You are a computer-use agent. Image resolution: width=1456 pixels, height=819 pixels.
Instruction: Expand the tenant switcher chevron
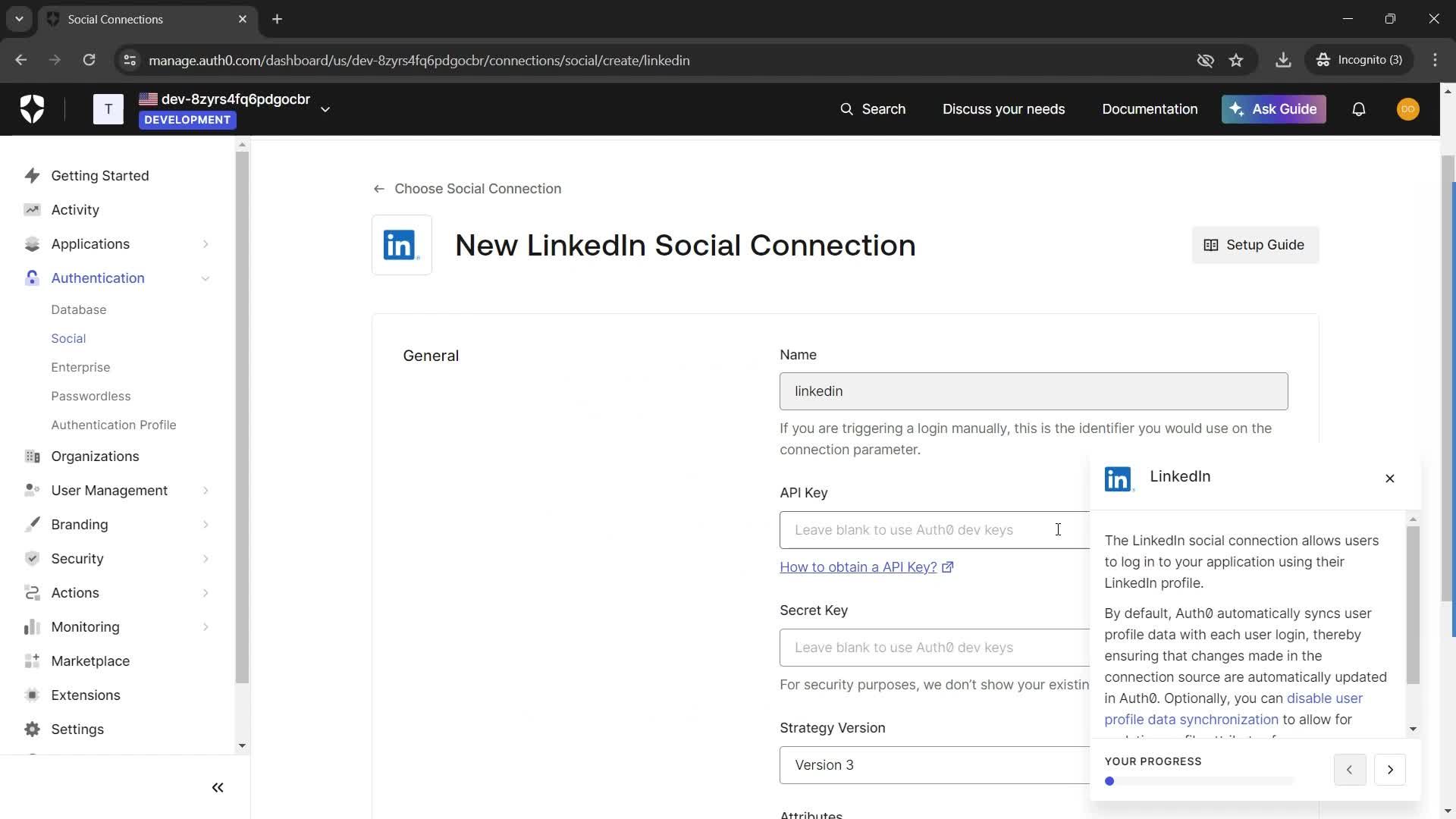click(x=325, y=109)
